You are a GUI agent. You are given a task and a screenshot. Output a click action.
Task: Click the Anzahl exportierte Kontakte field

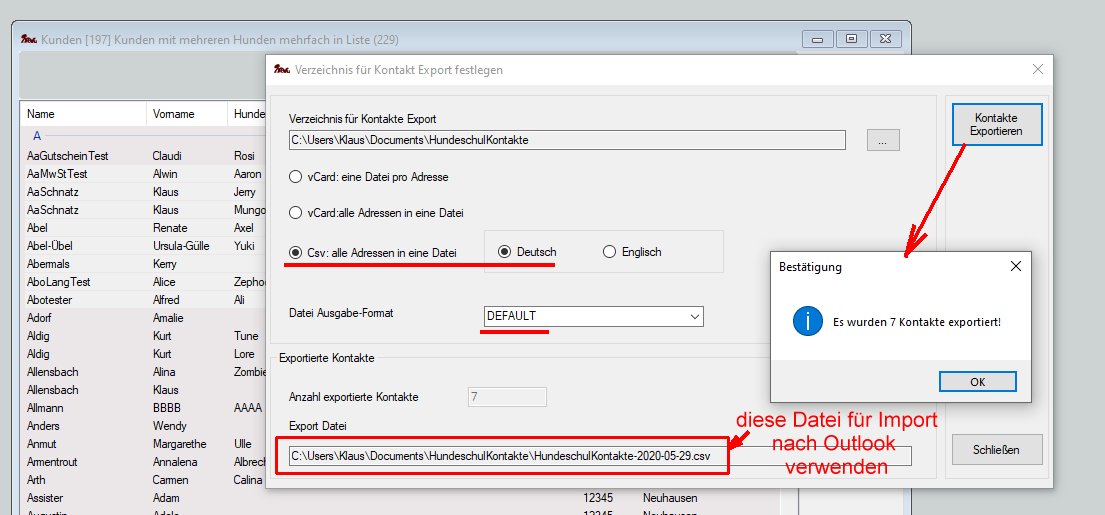[507, 397]
